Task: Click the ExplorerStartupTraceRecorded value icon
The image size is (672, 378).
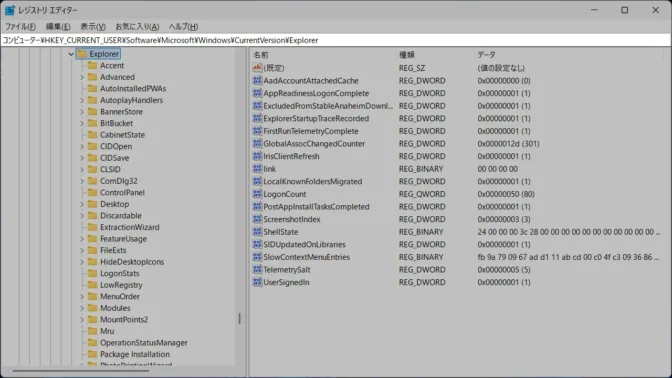Action: (257, 118)
